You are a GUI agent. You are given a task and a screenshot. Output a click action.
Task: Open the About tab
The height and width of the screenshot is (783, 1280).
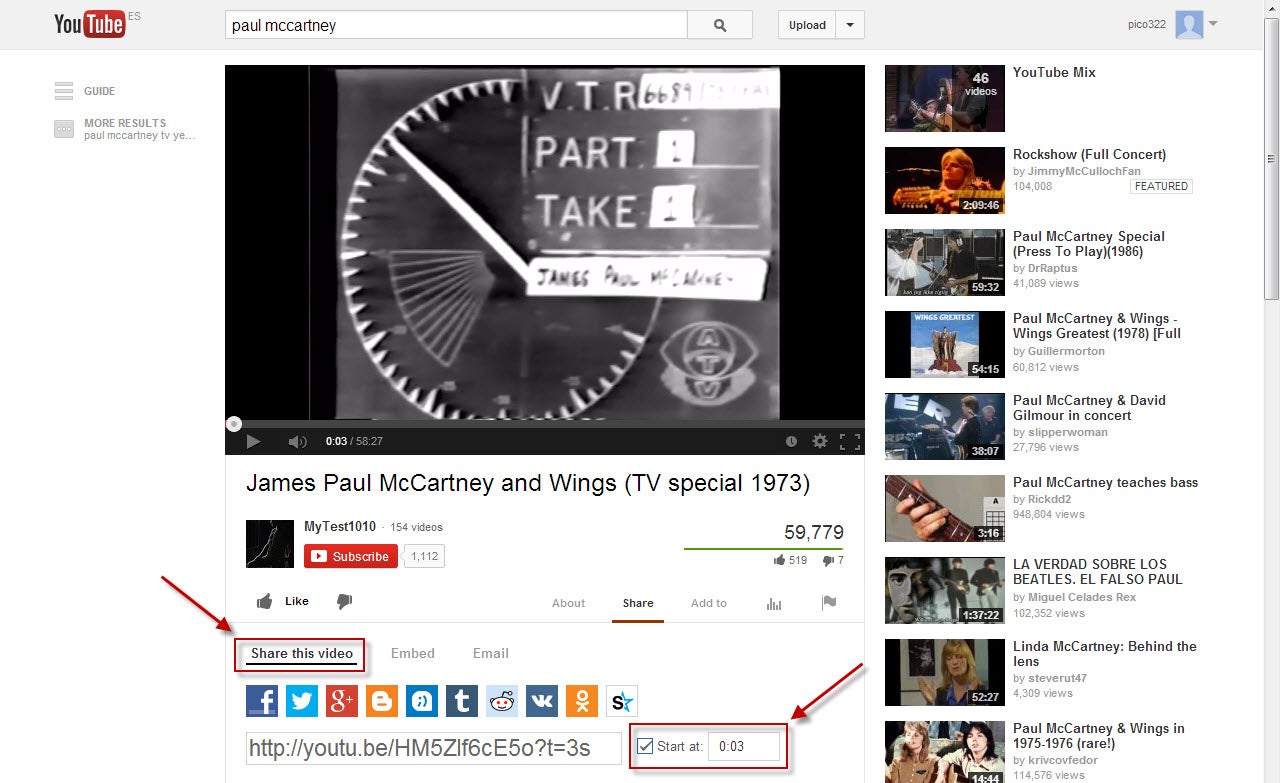pyautogui.click(x=568, y=603)
